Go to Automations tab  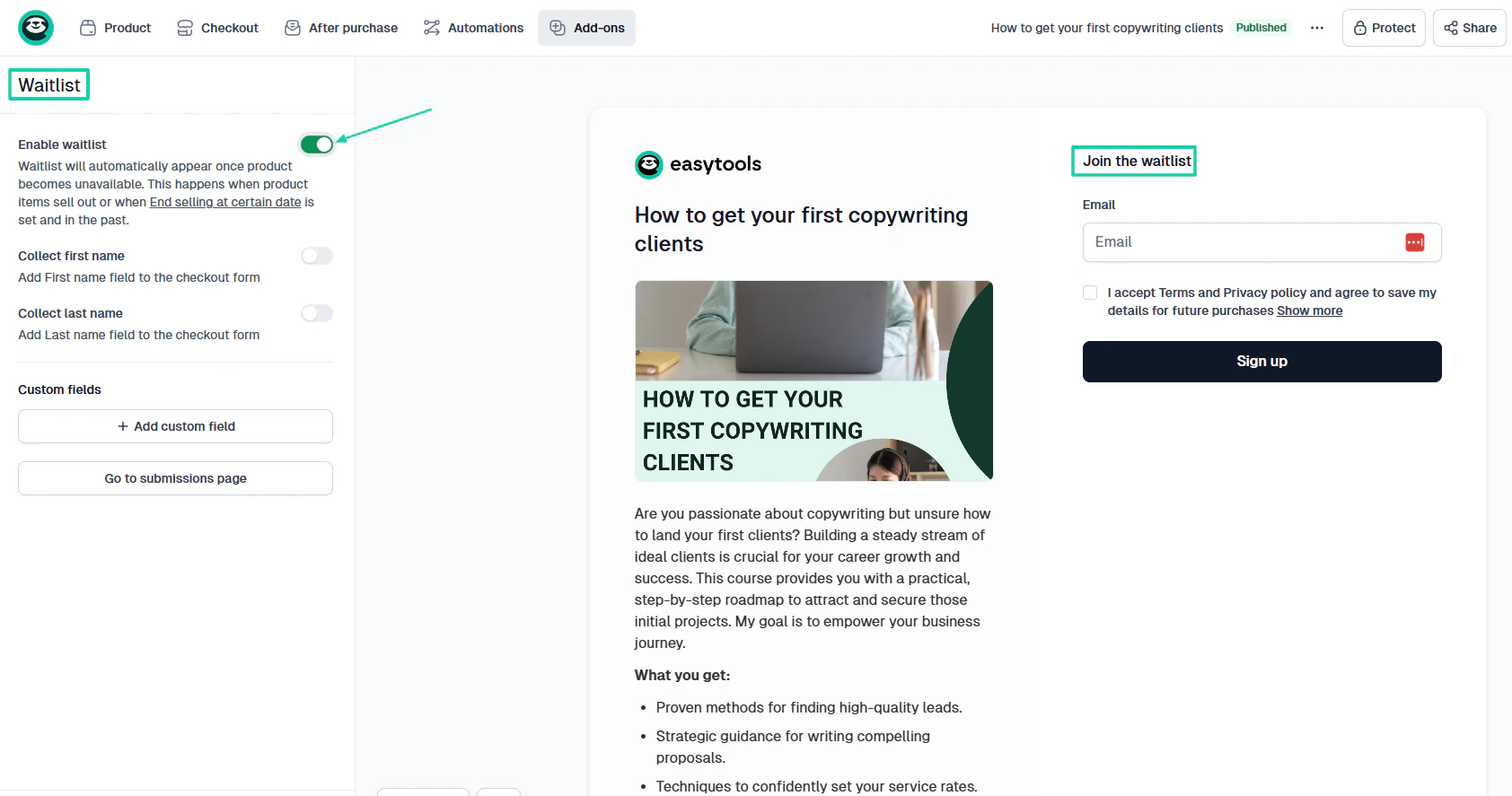[x=473, y=28]
